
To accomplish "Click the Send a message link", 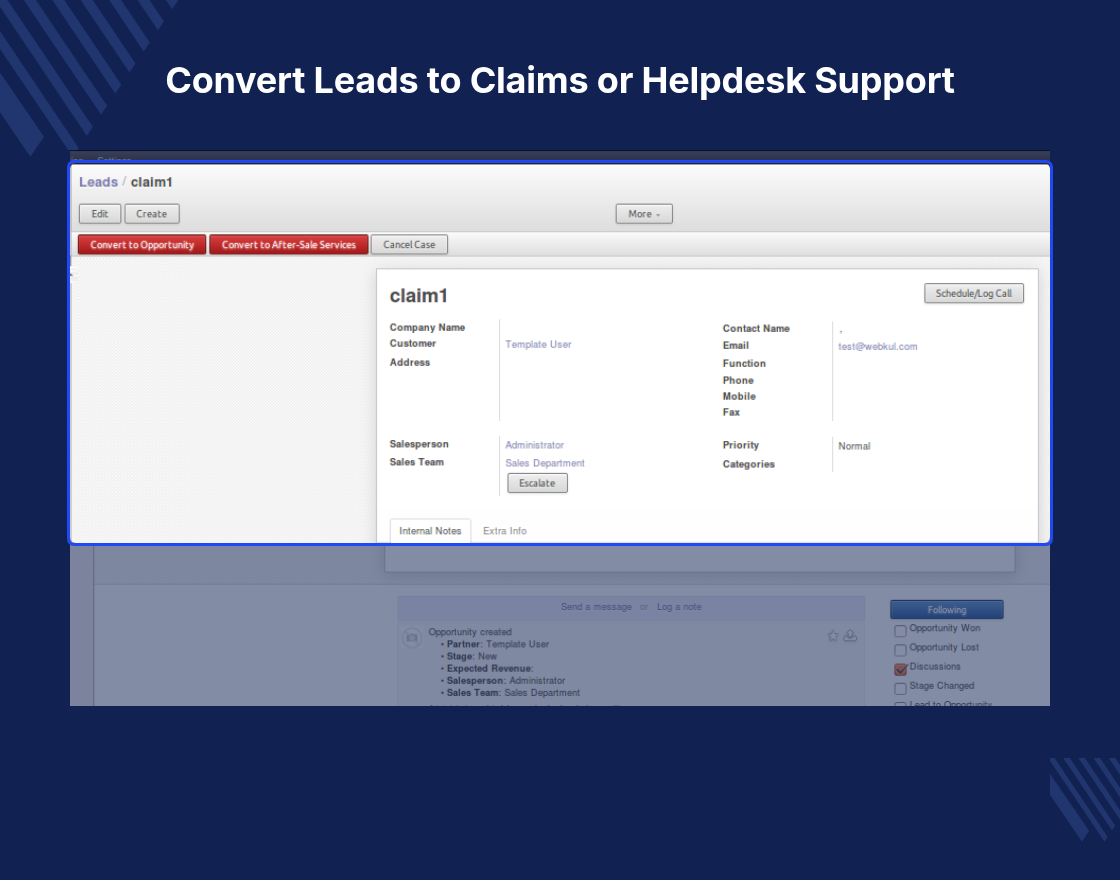I will (596, 606).
